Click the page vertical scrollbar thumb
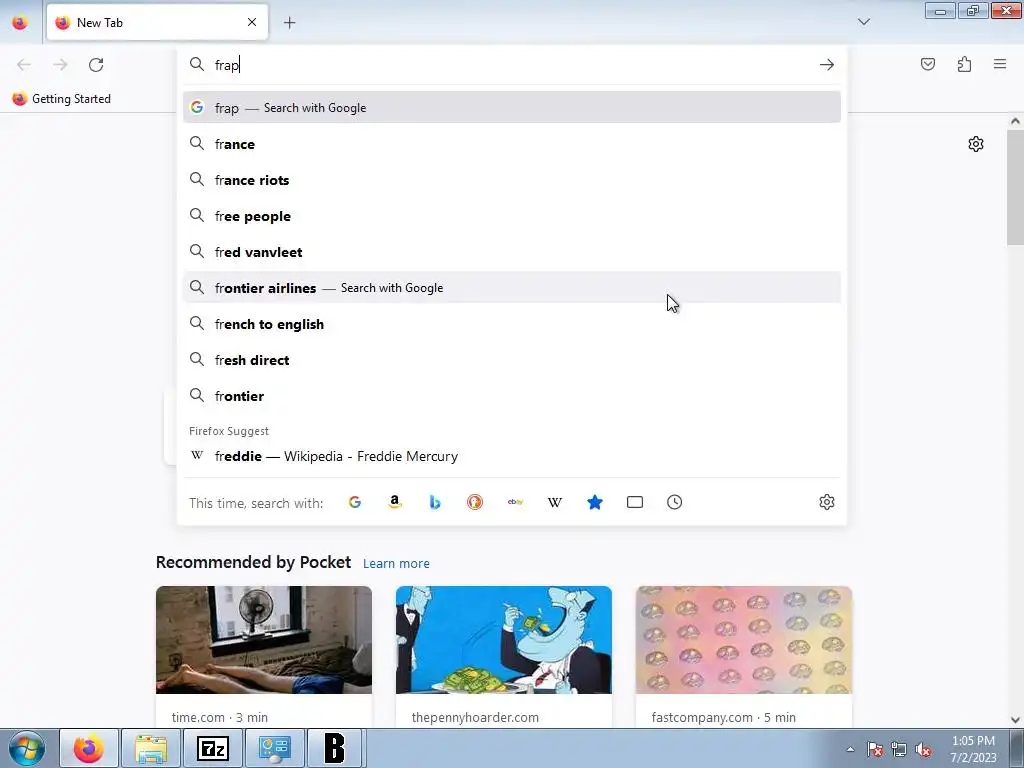1024x768 pixels. [x=1015, y=187]
